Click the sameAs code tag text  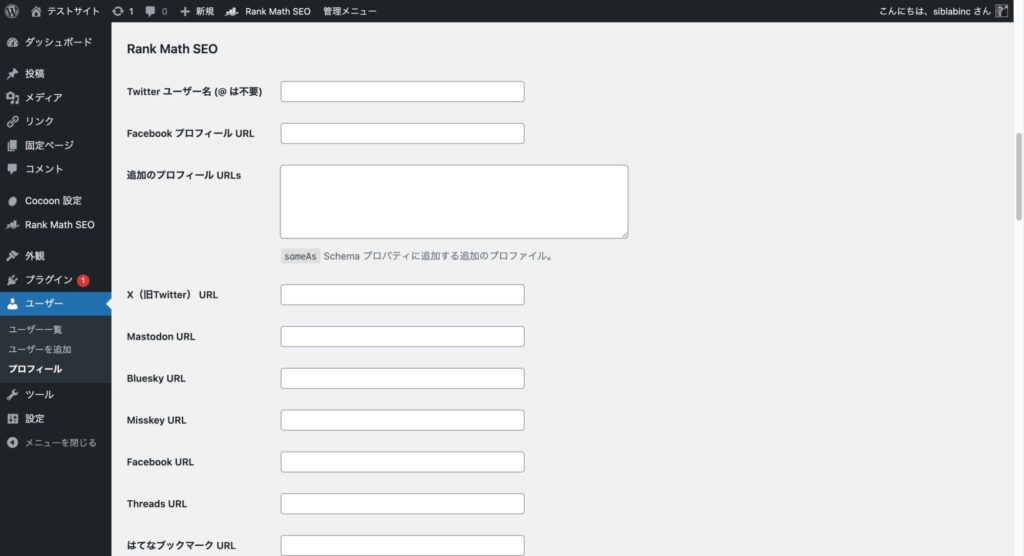pos(300,256)
